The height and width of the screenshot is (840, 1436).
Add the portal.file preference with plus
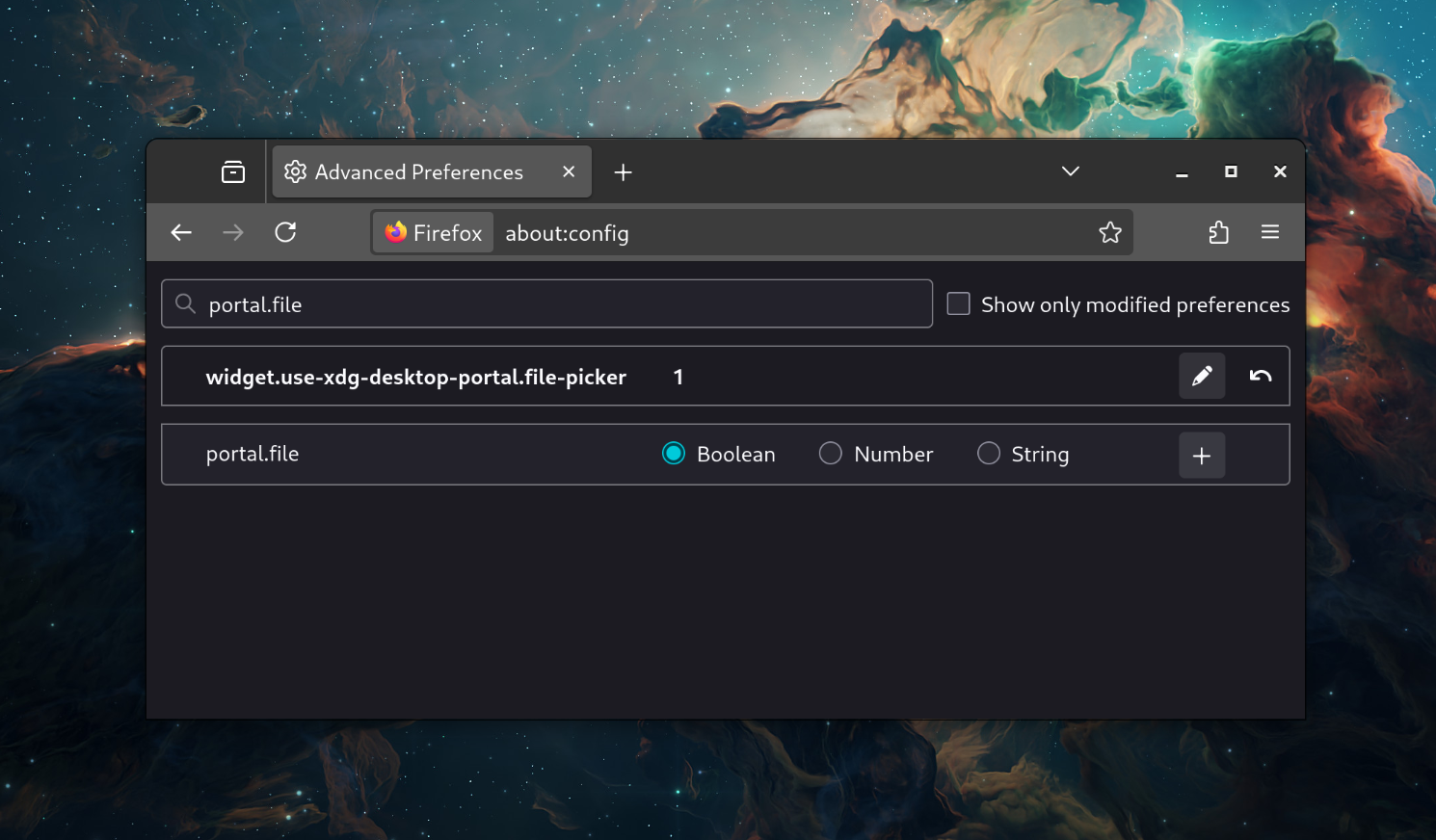click(1202, 456)
